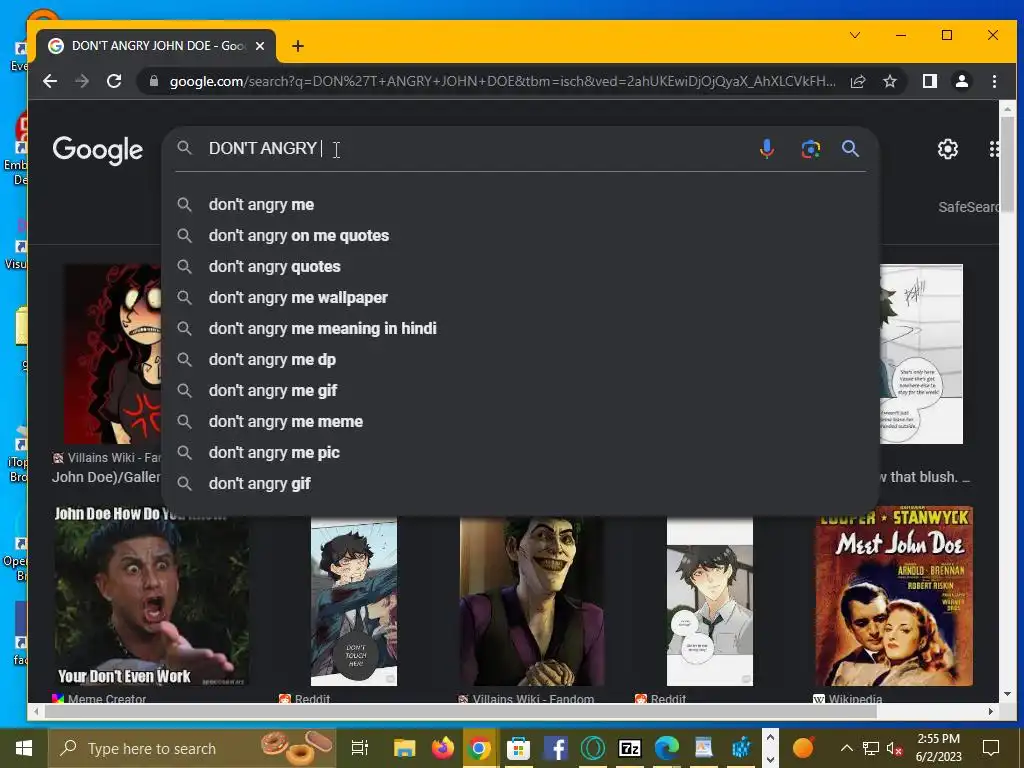Launch Microsoft Edge from the taskbar
Screen dimensions: 1024x768
click(x=667, y=748)
